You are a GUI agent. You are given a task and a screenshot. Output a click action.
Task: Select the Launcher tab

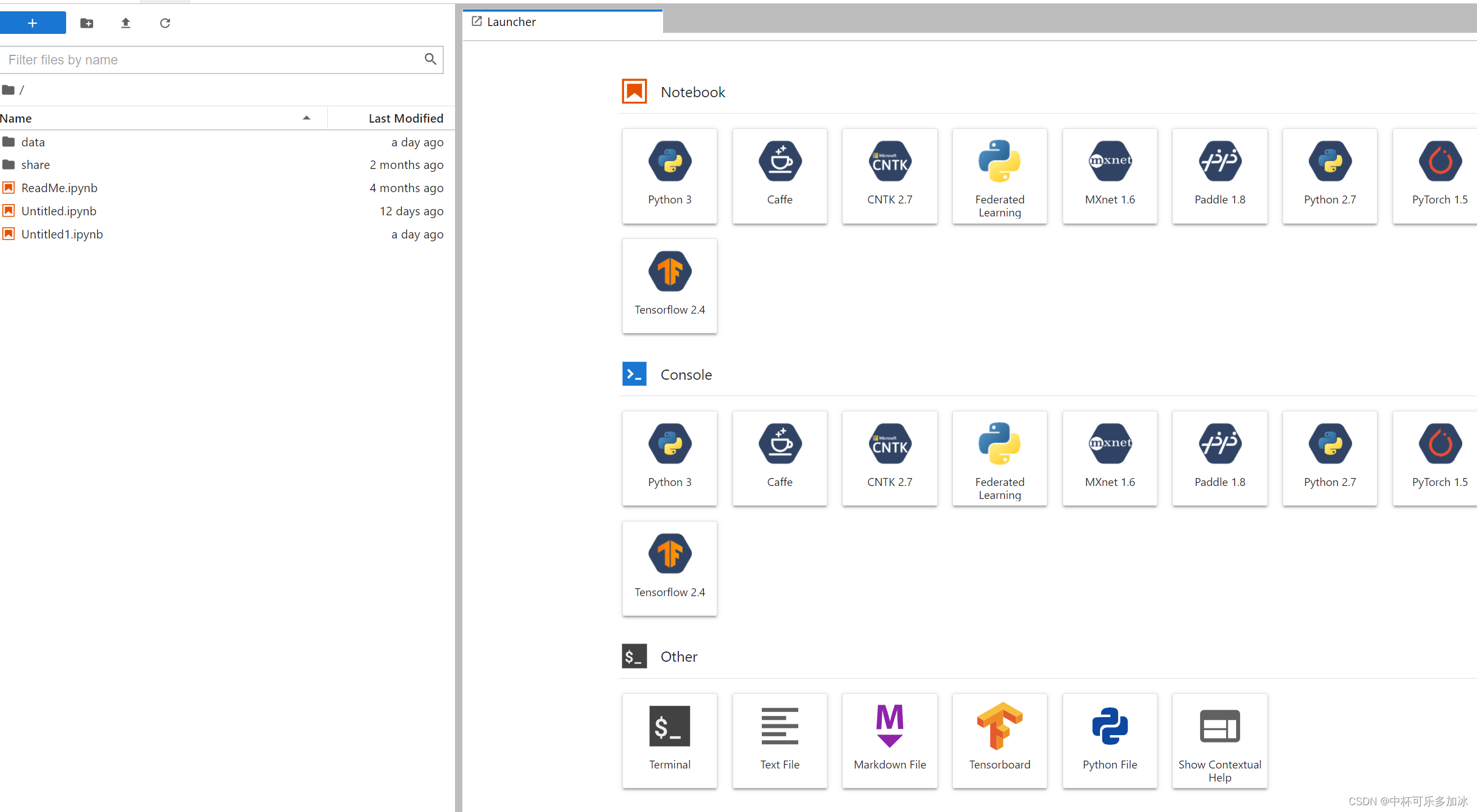pos(511,22)
